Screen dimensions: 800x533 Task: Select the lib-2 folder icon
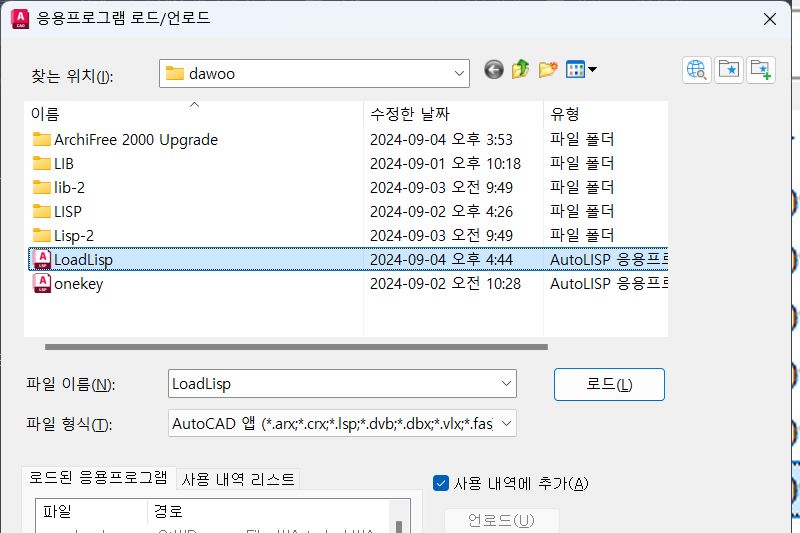point(42,187)
